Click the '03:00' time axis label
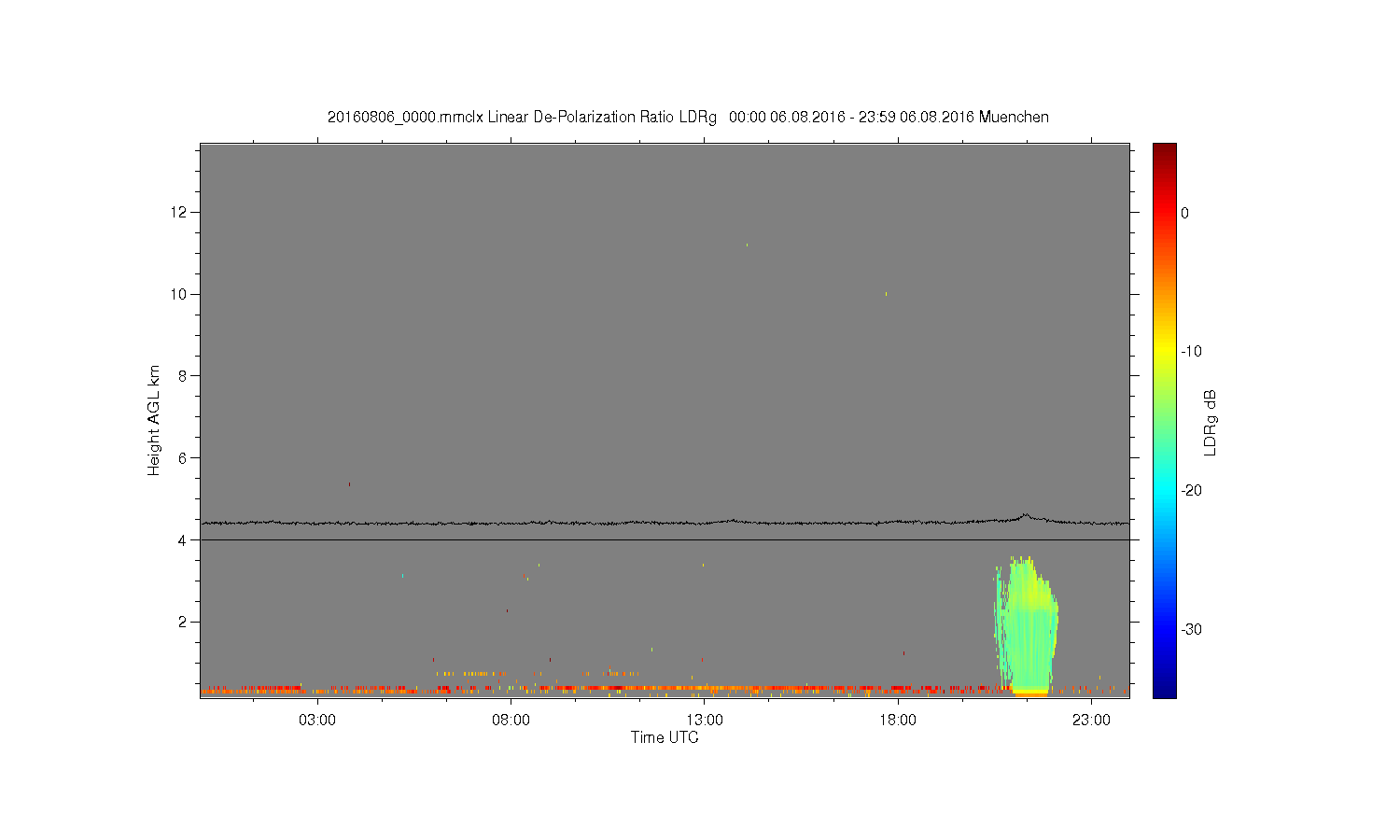1400x840 pixels. pyautogui.click(x=317, y=721)
